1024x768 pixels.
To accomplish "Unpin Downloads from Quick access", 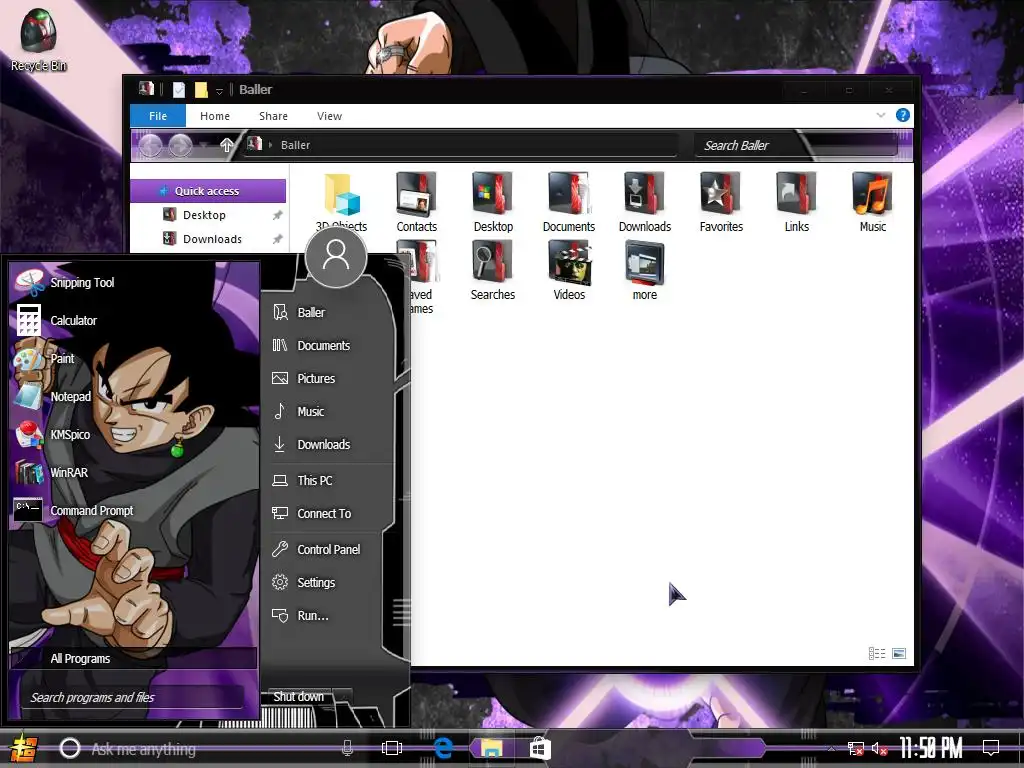I will tap(278, 239).
